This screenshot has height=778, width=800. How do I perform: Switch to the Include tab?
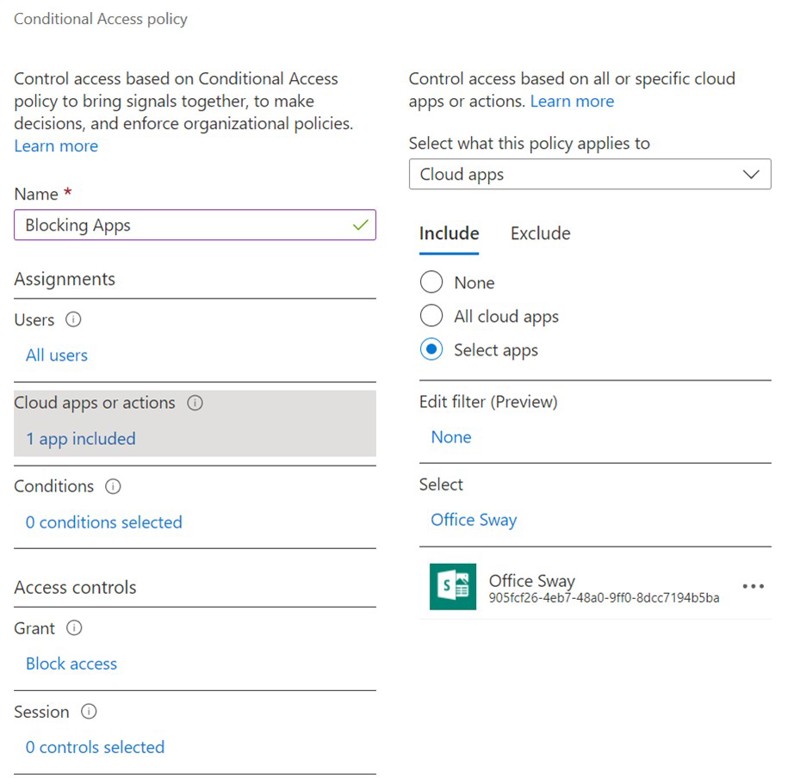(449, 233)
